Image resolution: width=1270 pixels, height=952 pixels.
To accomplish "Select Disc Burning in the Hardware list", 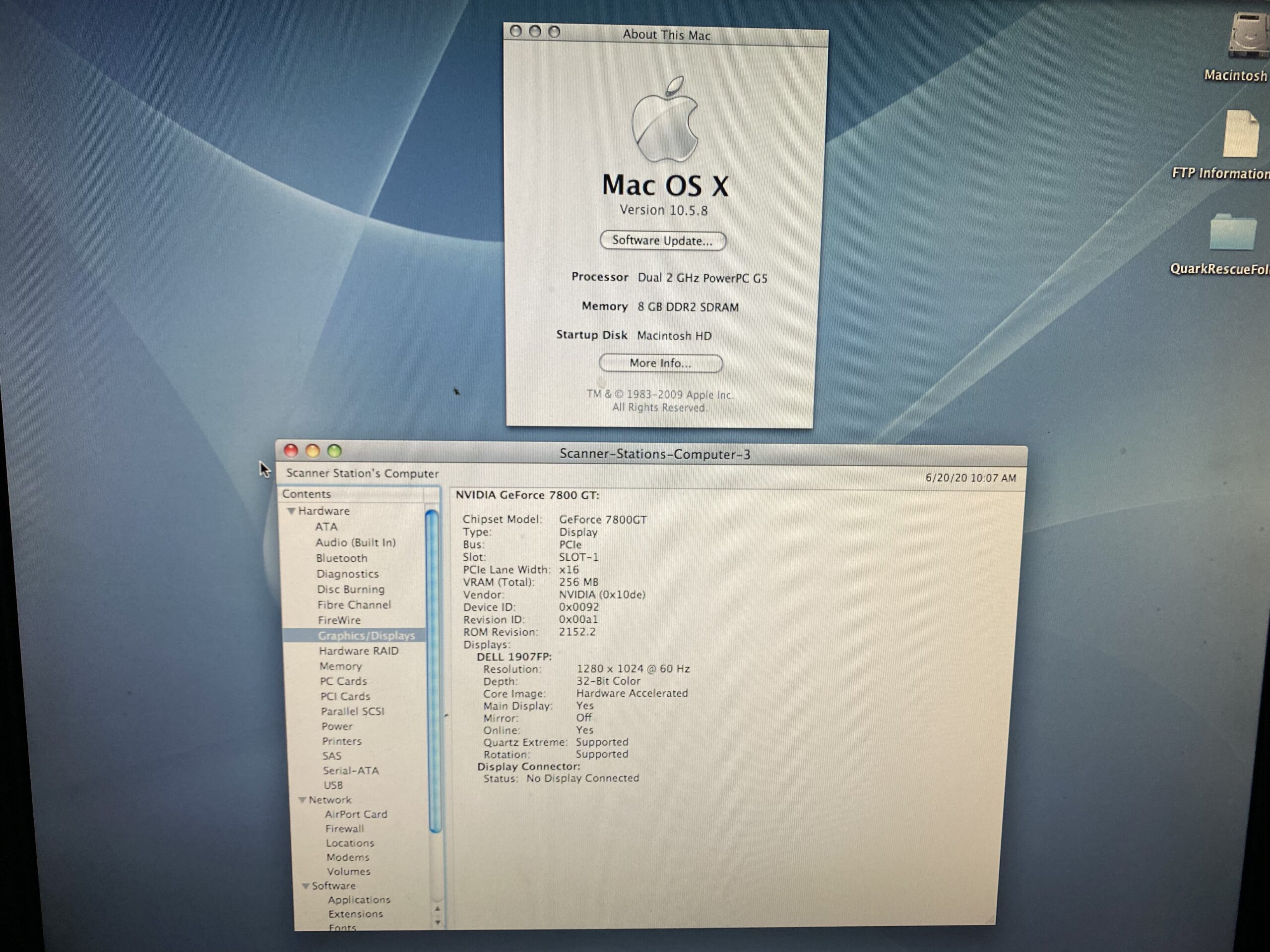I will pos(351,590).
